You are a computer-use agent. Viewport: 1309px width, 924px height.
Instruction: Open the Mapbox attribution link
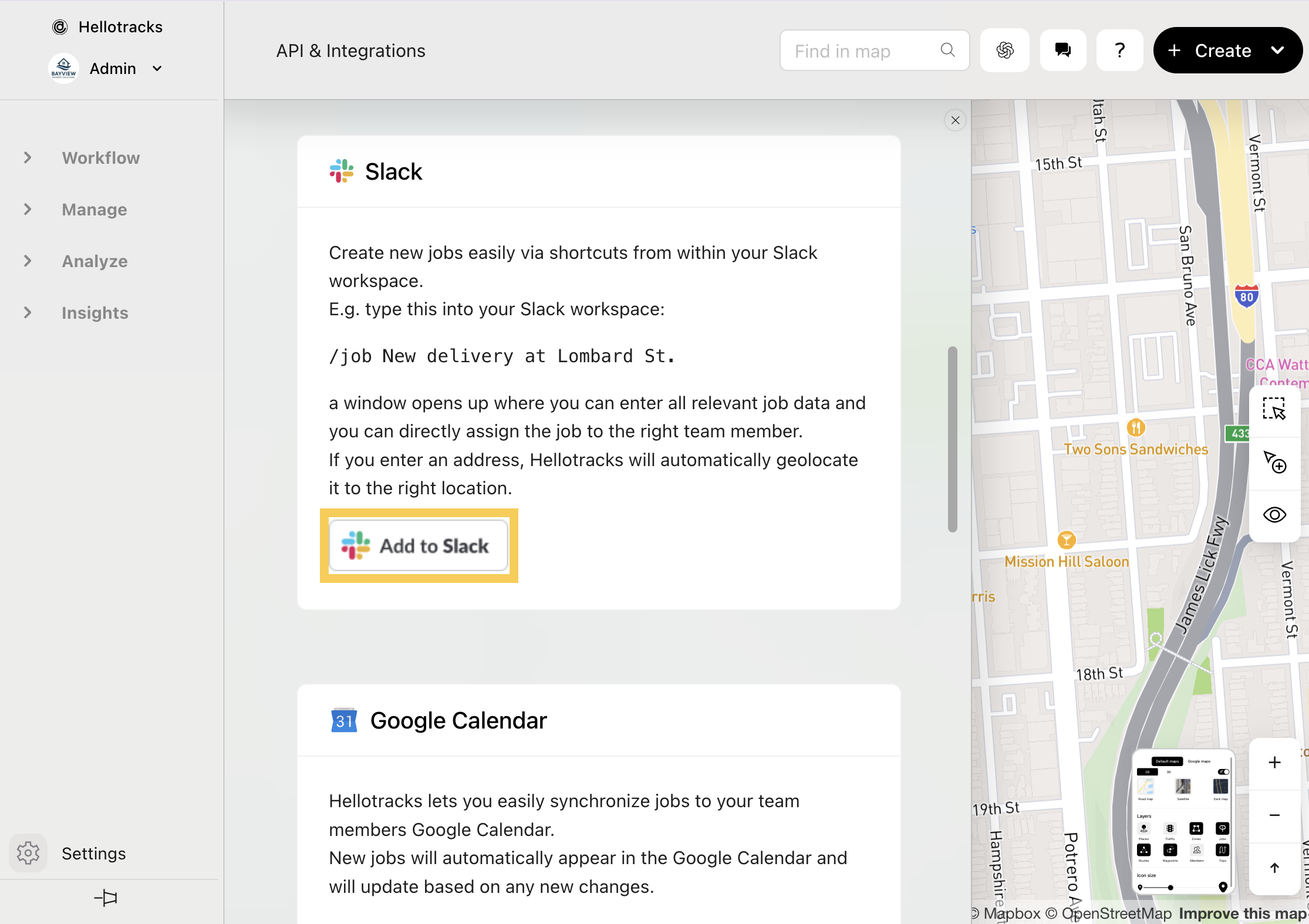(1006, 913)
